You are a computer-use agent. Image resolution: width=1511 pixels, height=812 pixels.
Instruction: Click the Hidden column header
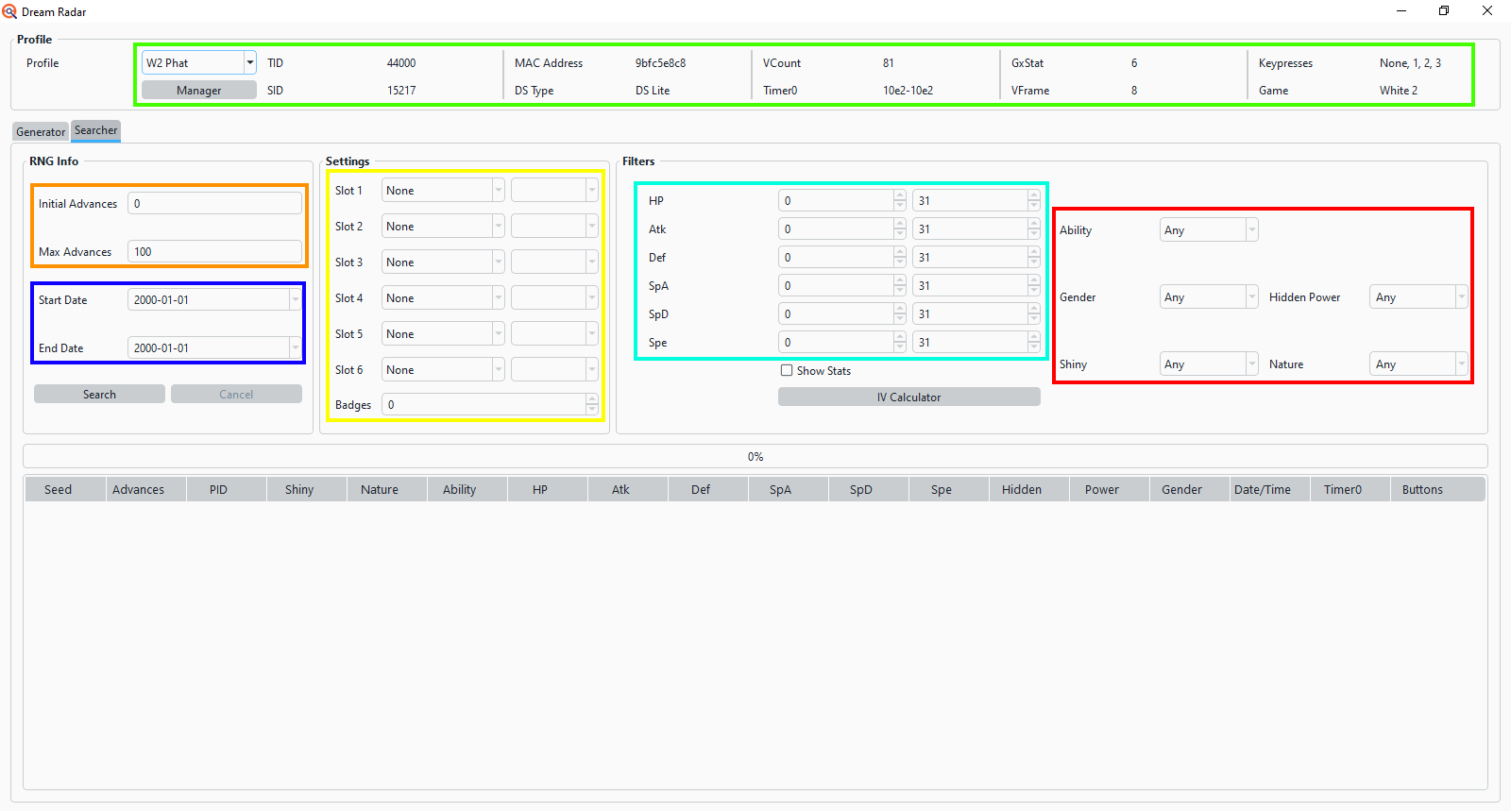tap(1028, 490)
